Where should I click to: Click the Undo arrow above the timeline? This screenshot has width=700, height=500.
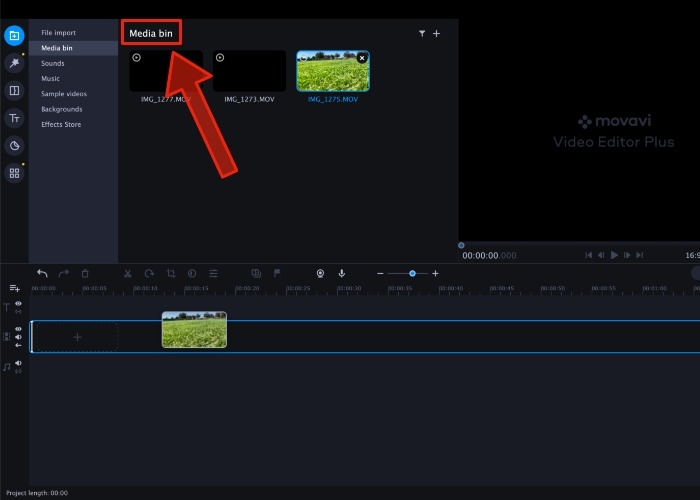click(x=42, y=273)
